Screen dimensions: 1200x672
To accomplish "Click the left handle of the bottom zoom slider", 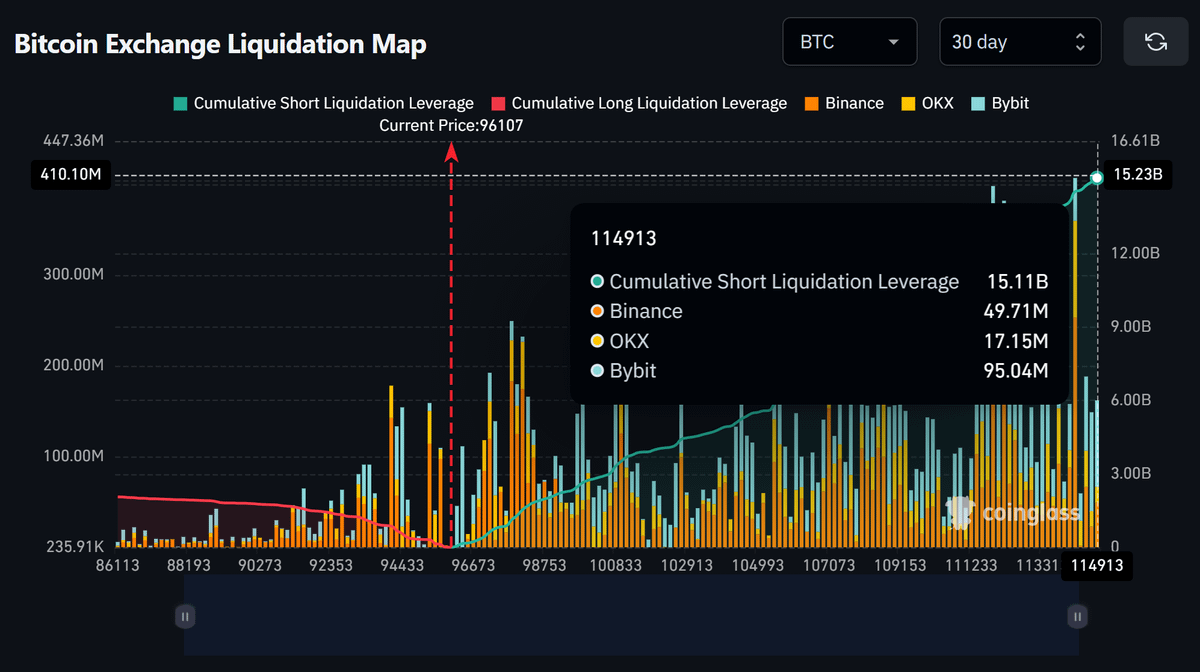I will pos(185,616).
